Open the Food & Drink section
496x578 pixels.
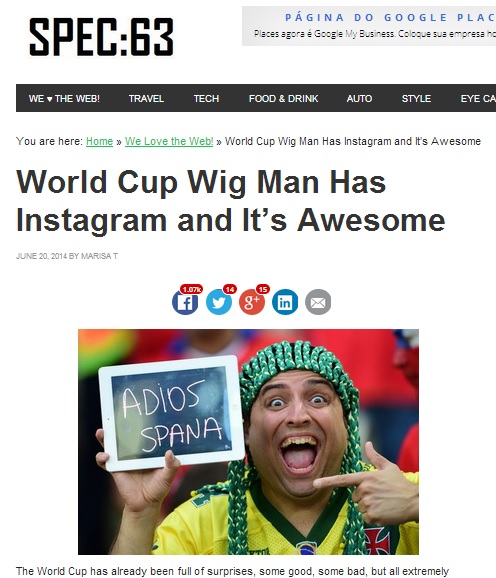point(283,98)
